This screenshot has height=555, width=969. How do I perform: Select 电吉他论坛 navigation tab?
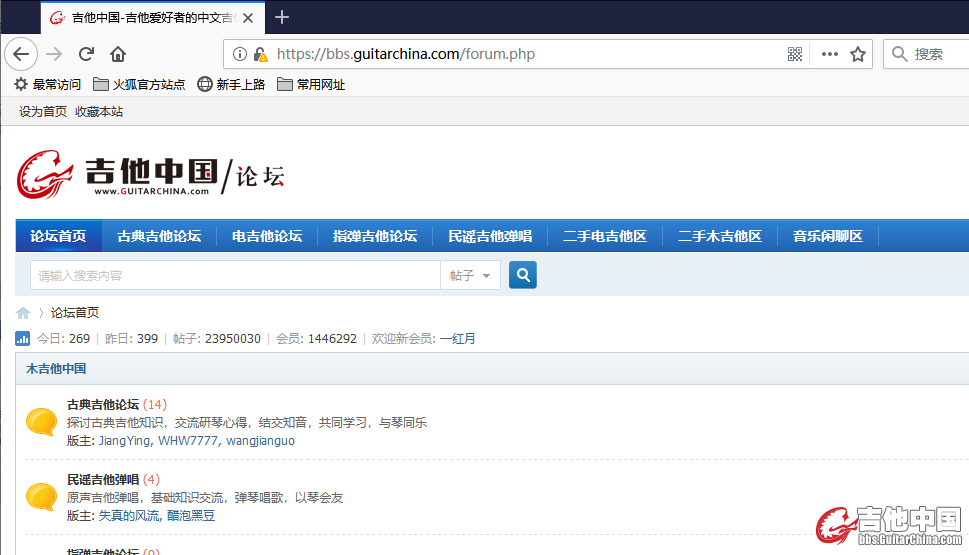[x=267, y=236]
